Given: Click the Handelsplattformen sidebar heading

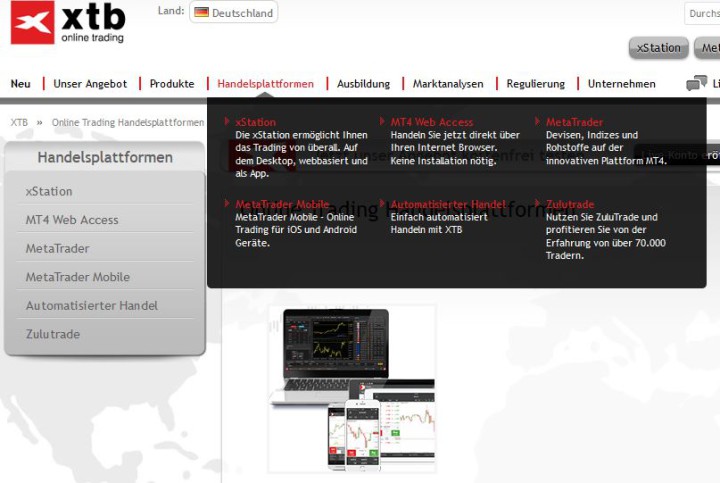Looking at the screenshot, I should (105, 157).
